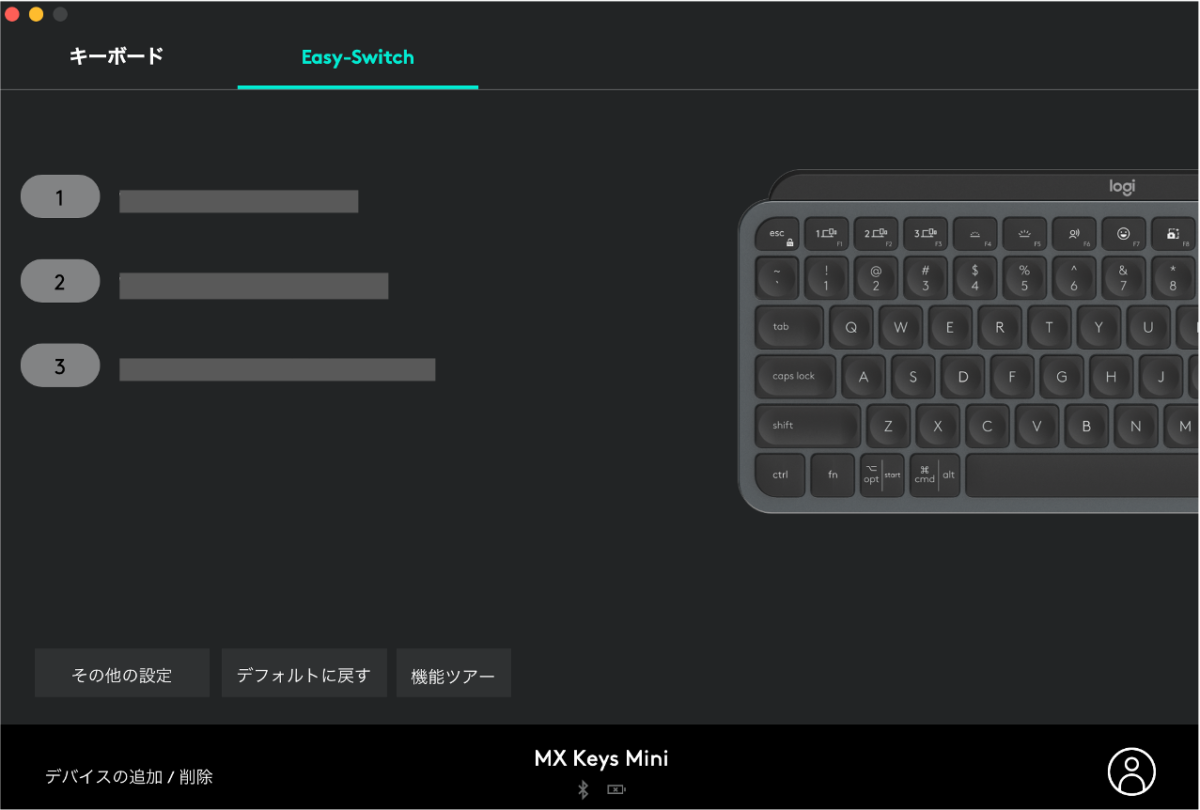1200x810 pixels.
Task: Click the logi logo on keyboard
Action: click(x=1122, y=187)
